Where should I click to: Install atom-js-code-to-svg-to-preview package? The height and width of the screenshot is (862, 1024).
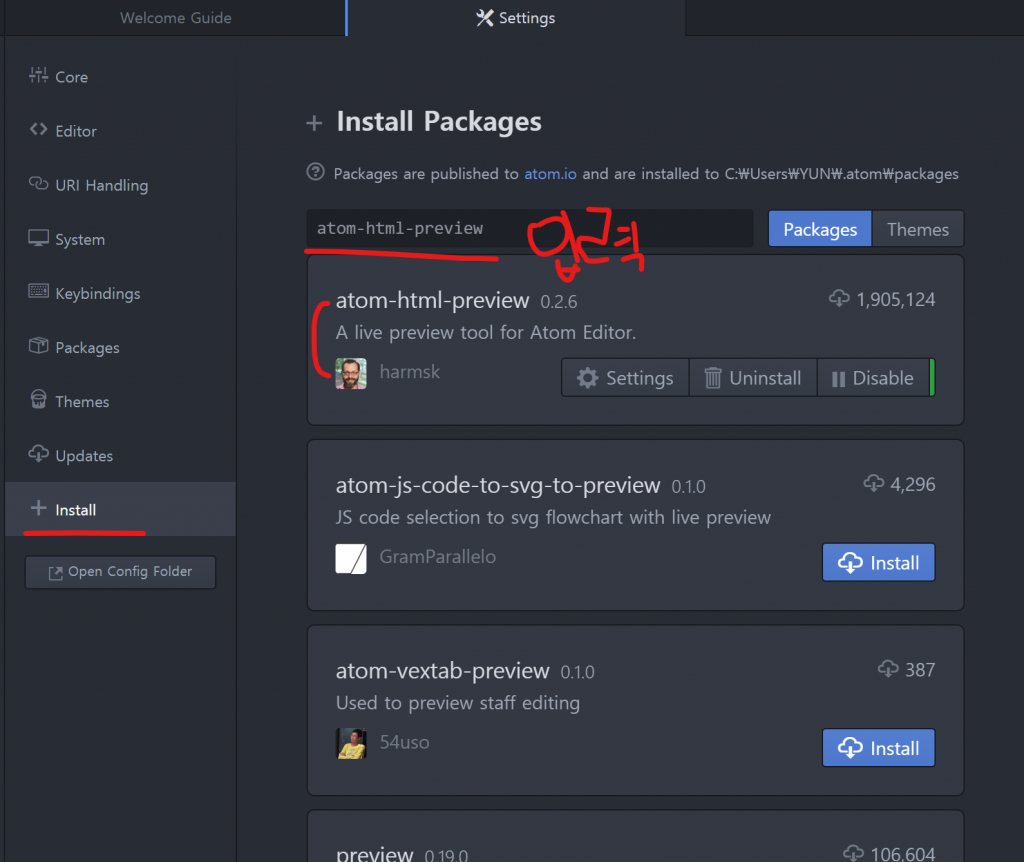[878, 562]
